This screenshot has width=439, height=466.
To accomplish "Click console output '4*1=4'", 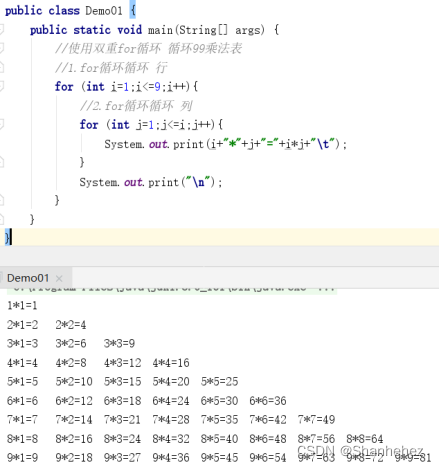I will tap(22, 362).
